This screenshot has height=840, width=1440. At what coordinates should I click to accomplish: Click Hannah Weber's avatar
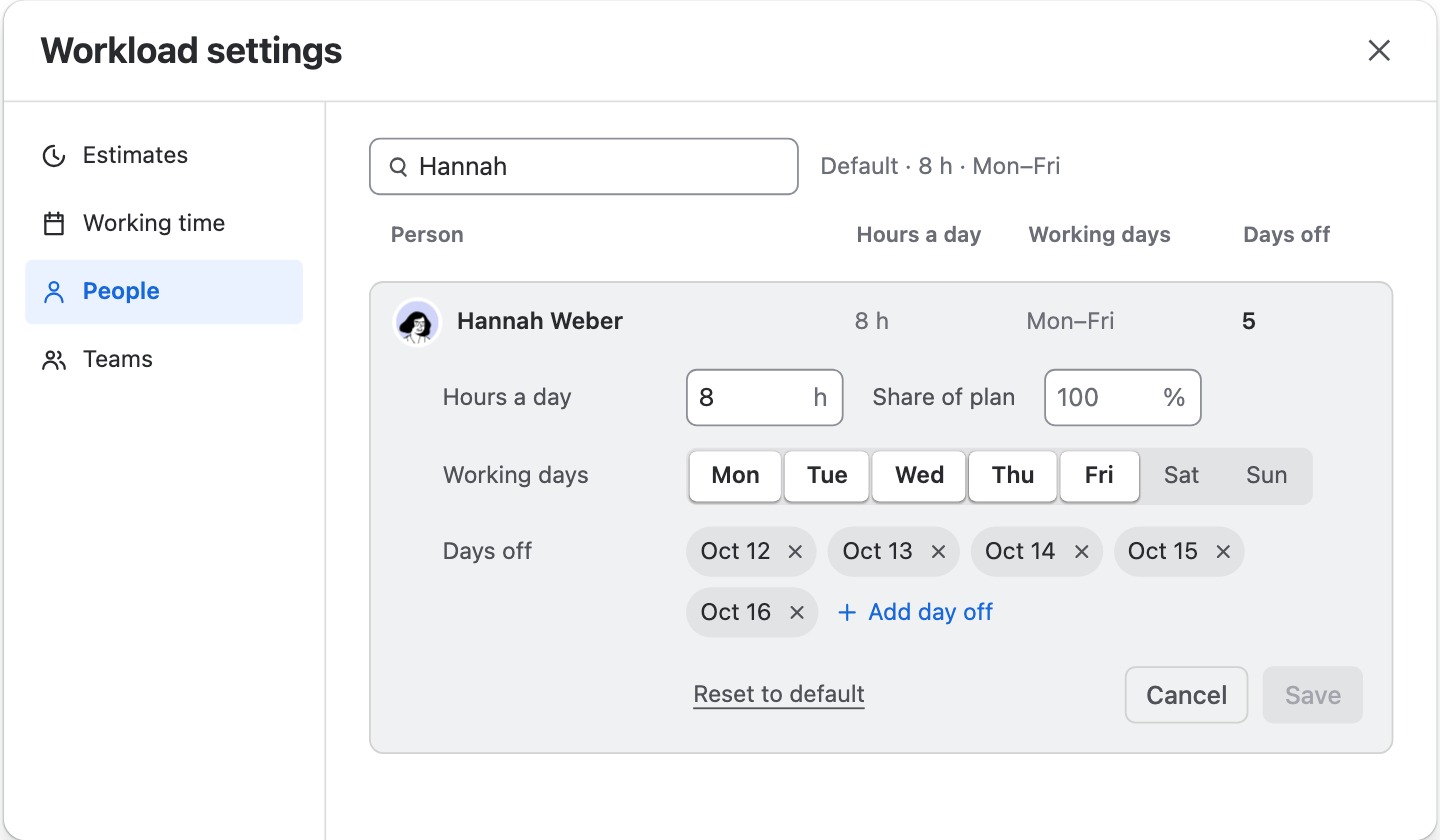417,322
